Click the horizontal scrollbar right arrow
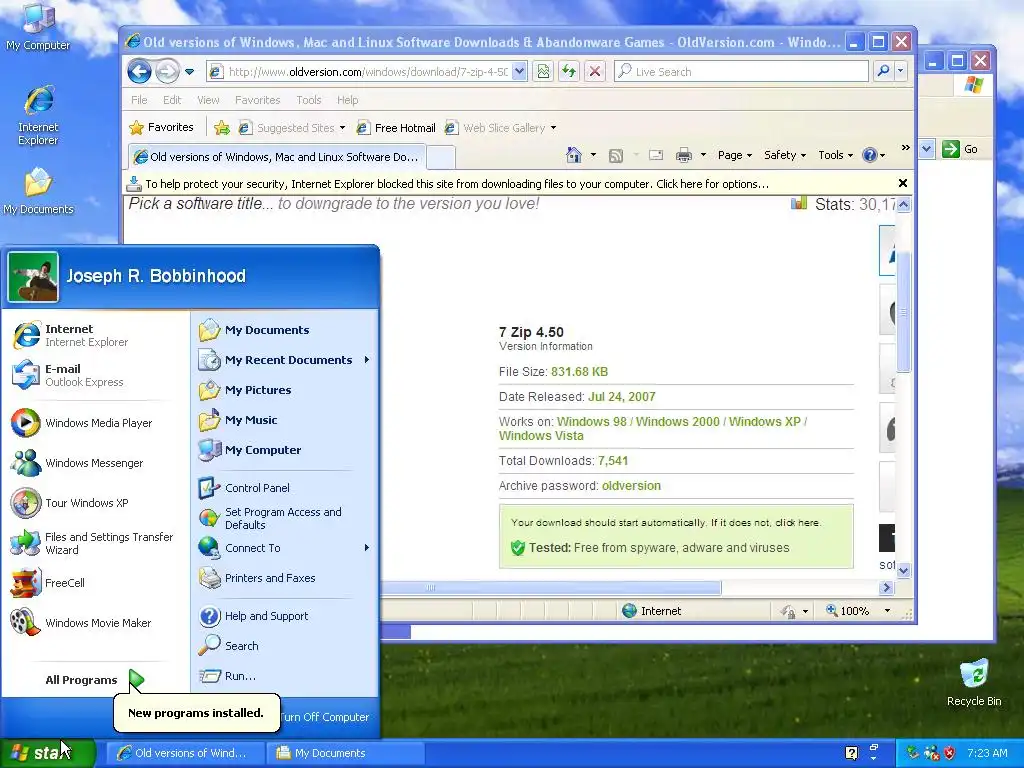The height and width of the screenshot is (768, 1024). point(886,588)
